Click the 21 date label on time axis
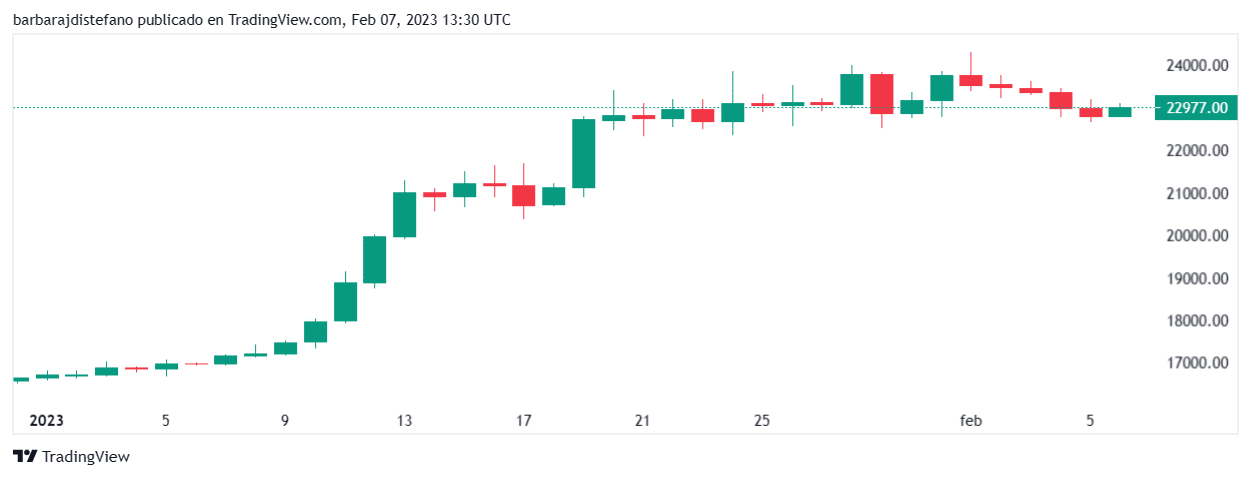 click(642, 421)
